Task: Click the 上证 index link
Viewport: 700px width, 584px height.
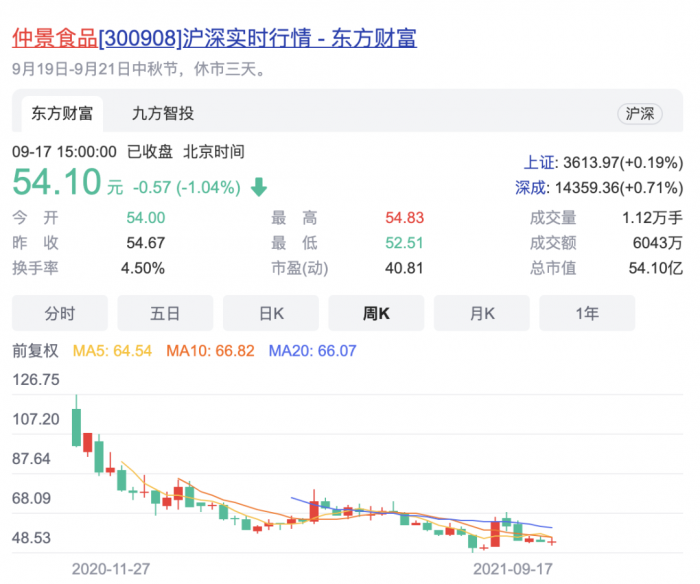Action: (x=539, y=163)
